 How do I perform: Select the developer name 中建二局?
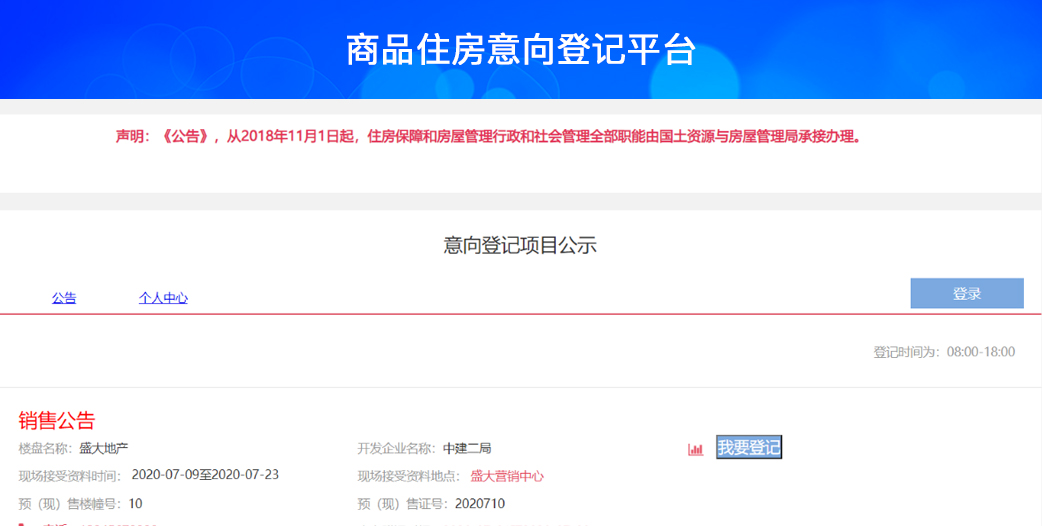[467, 448]
